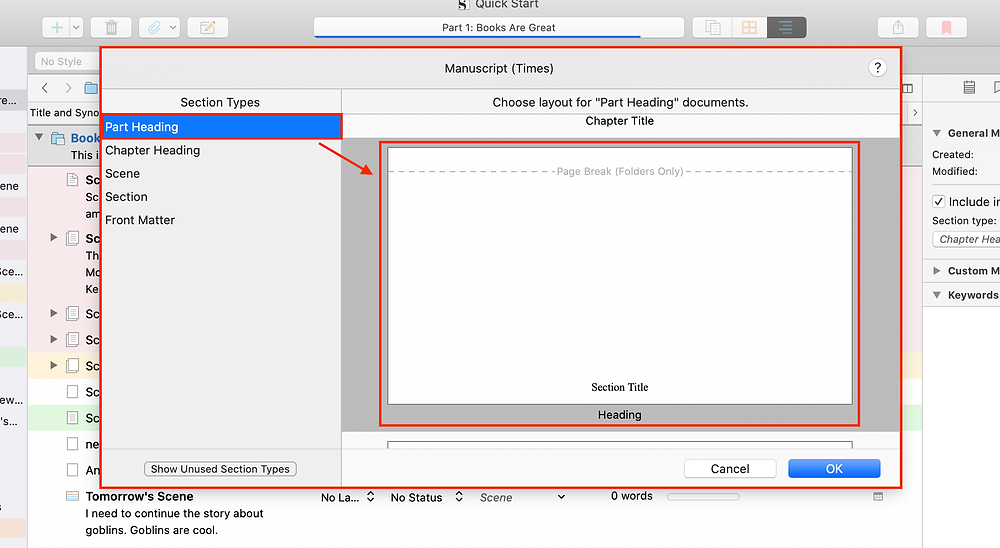Open the Section type Chapter Heading dropdown

point(966,239)
